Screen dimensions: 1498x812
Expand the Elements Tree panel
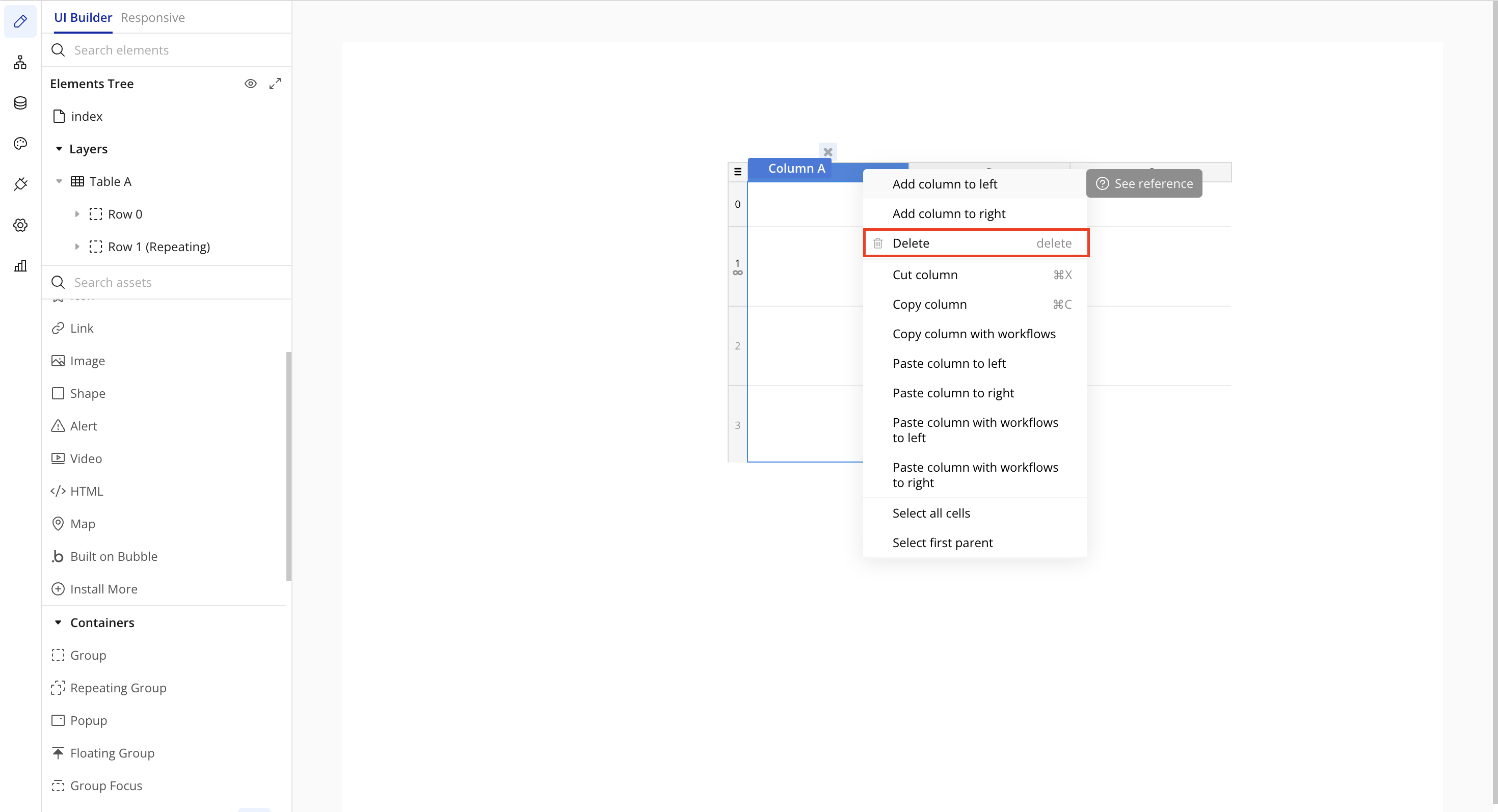(x=275, y=84)
